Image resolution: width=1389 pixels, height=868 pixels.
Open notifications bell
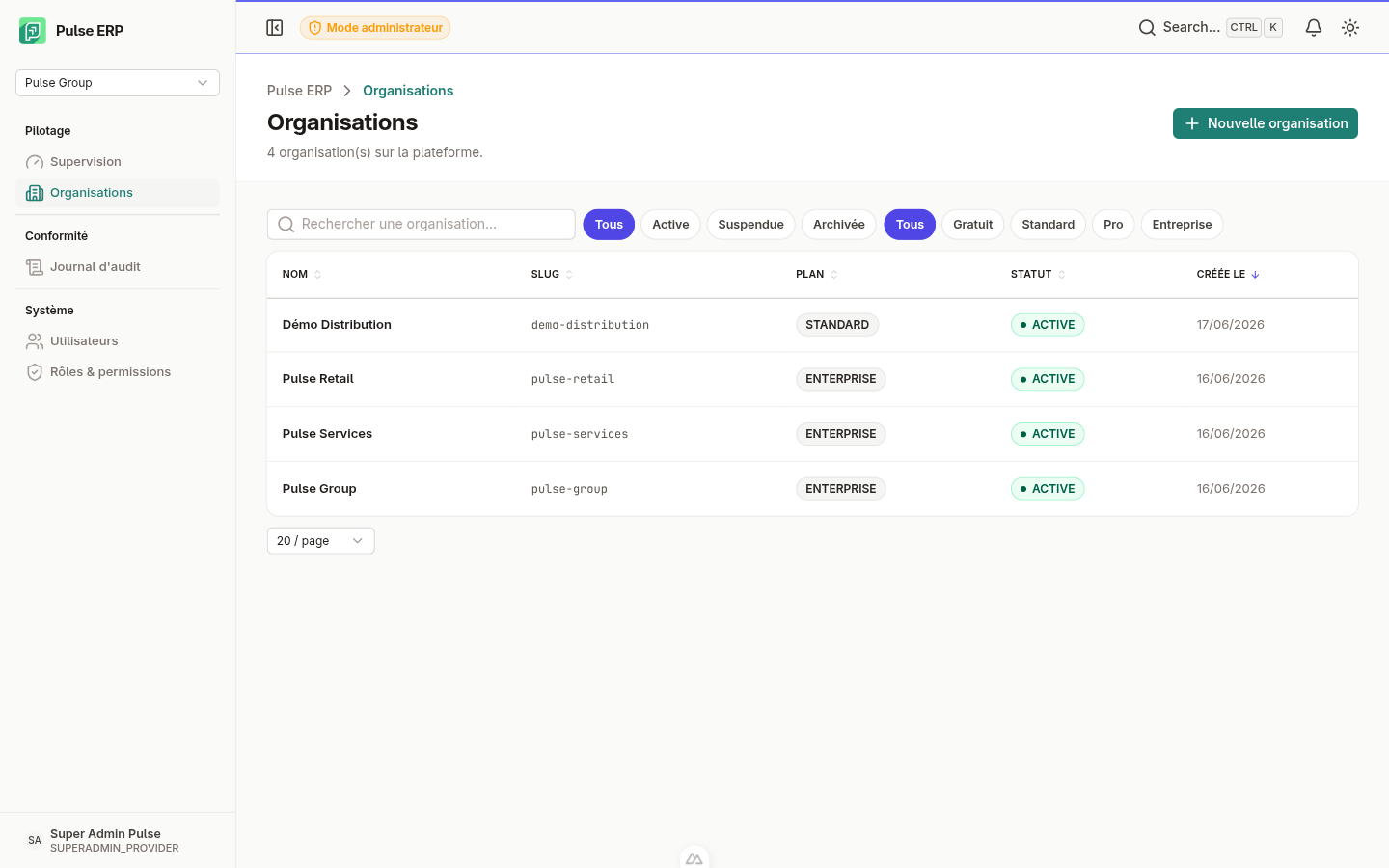(x=1314, y=28)
